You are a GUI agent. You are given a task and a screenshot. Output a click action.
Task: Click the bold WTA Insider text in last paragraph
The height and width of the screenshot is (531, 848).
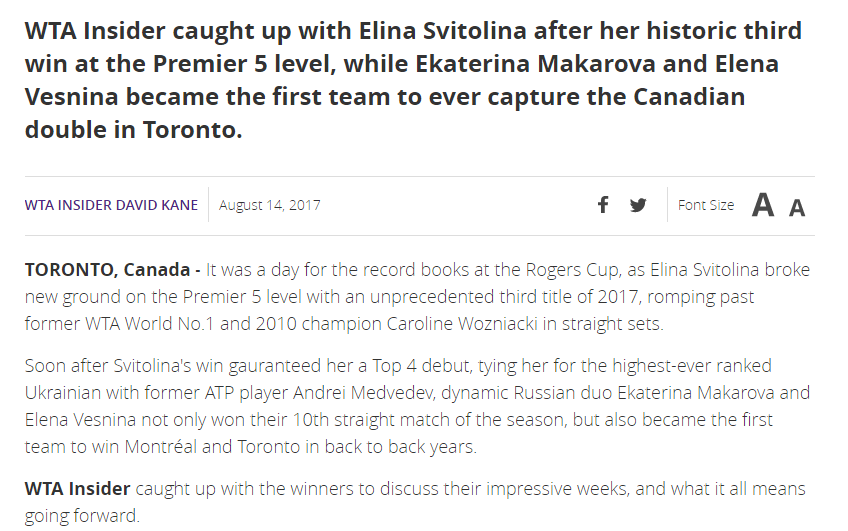(77, 489)
